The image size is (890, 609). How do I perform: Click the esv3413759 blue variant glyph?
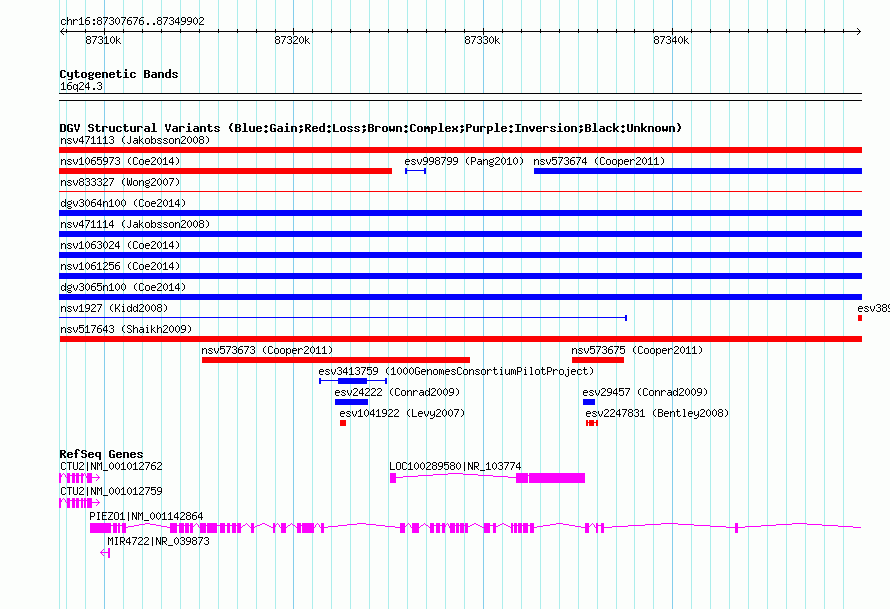click(353, 381)
